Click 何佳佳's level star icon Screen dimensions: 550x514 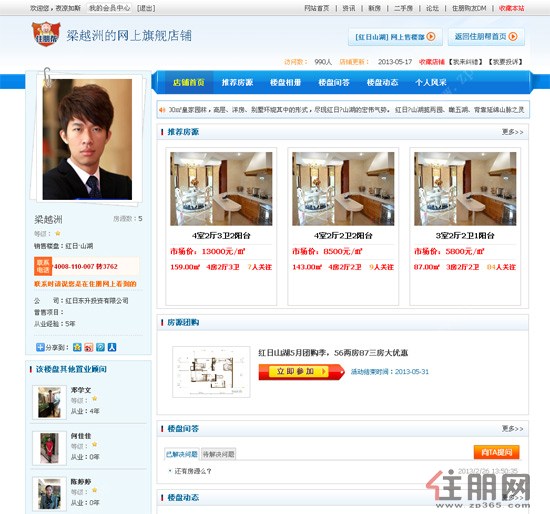94,445
